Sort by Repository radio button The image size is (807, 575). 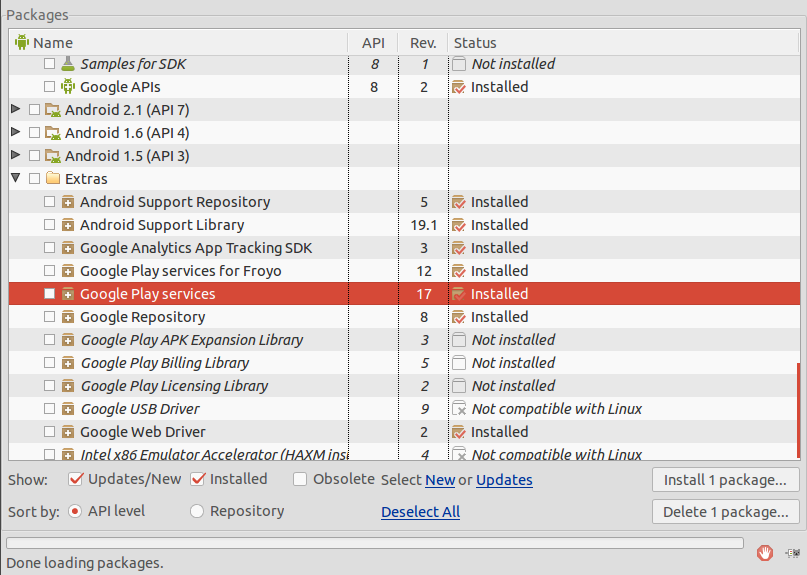tap(197, 511)
